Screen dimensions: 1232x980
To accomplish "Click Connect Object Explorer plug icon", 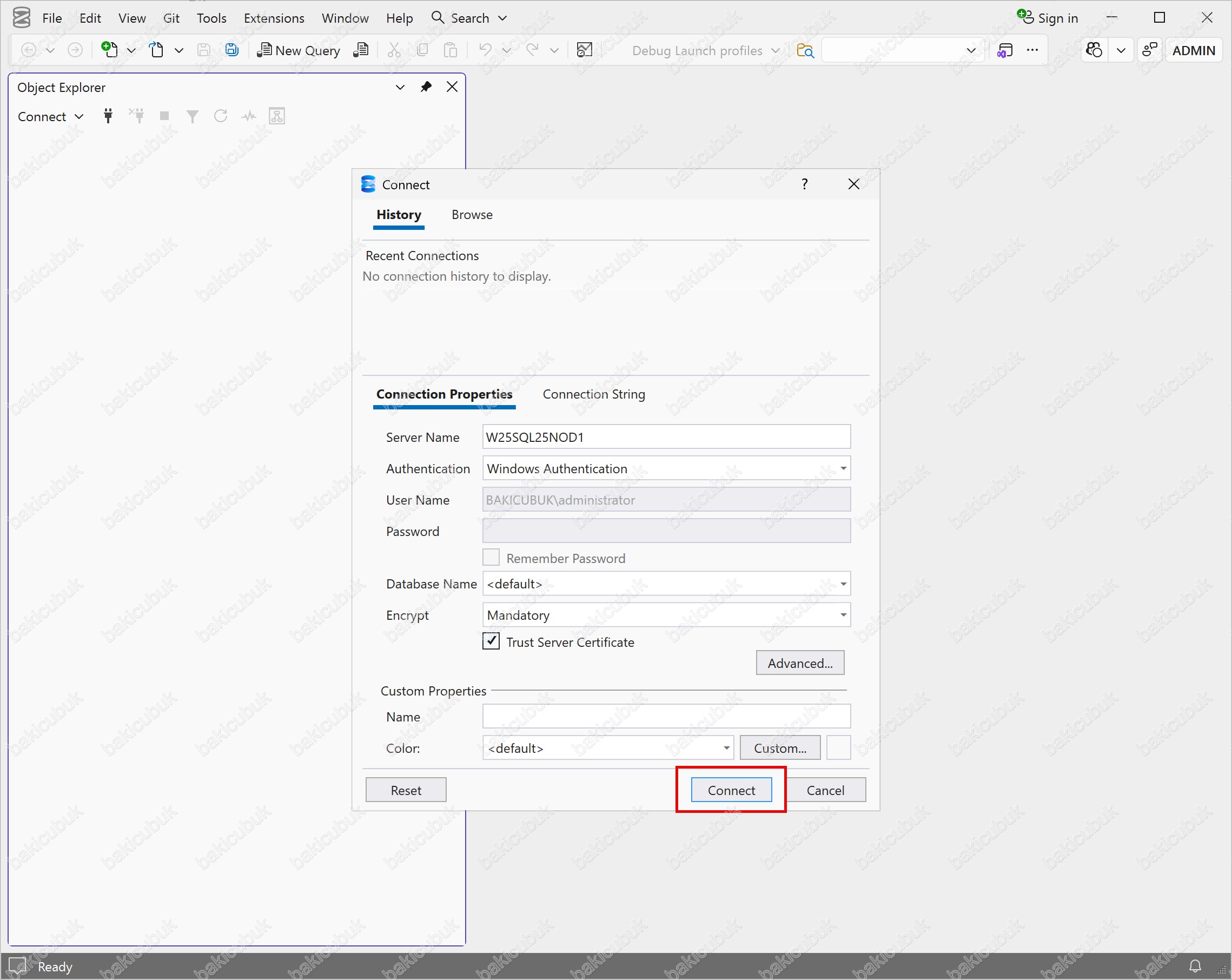I will (x=108, y=117).
